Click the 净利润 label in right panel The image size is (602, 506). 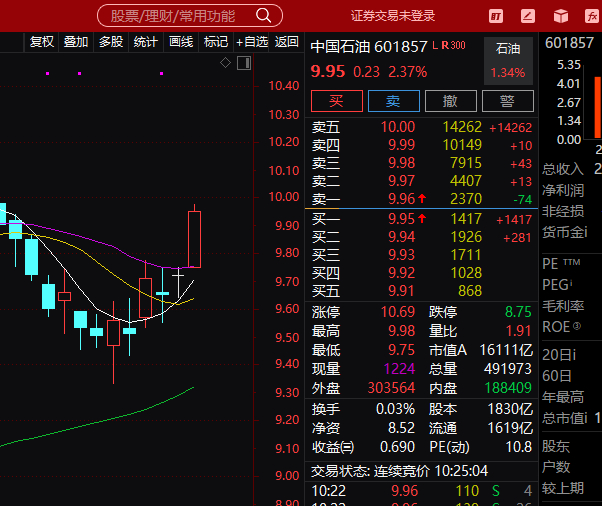[x=562, y=190]
